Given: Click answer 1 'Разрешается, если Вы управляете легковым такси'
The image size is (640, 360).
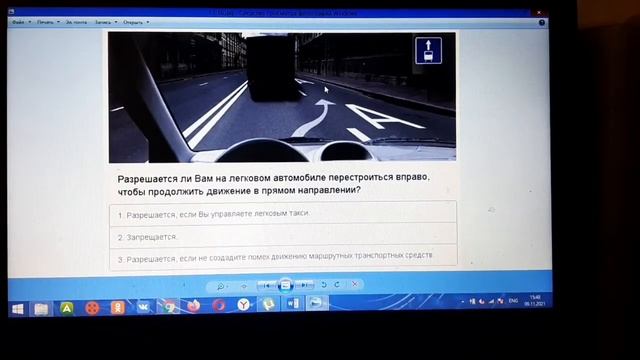Looking at the screenshot, I should click(283, 213).
